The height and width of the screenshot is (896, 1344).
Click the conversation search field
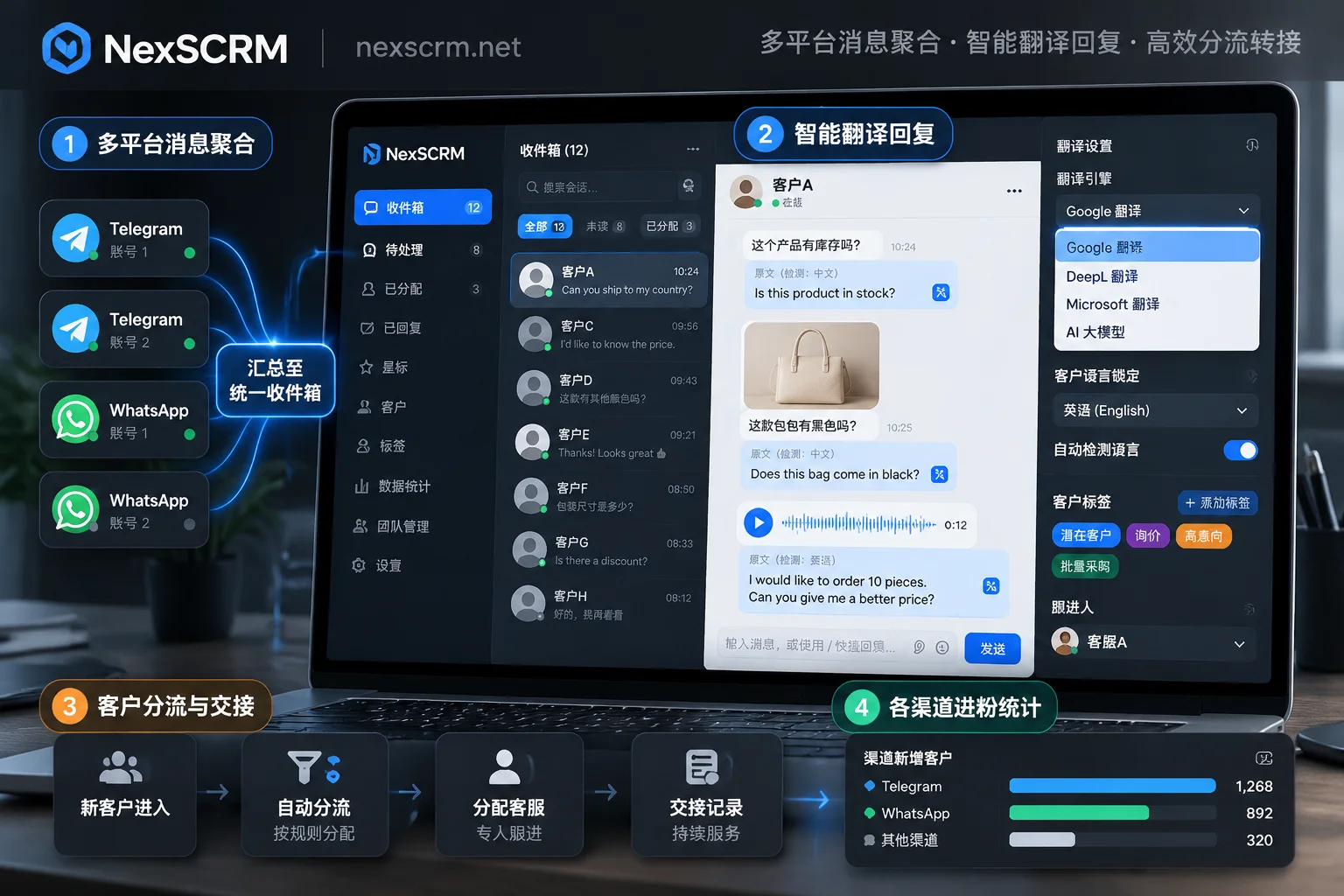tap(598, 186)
